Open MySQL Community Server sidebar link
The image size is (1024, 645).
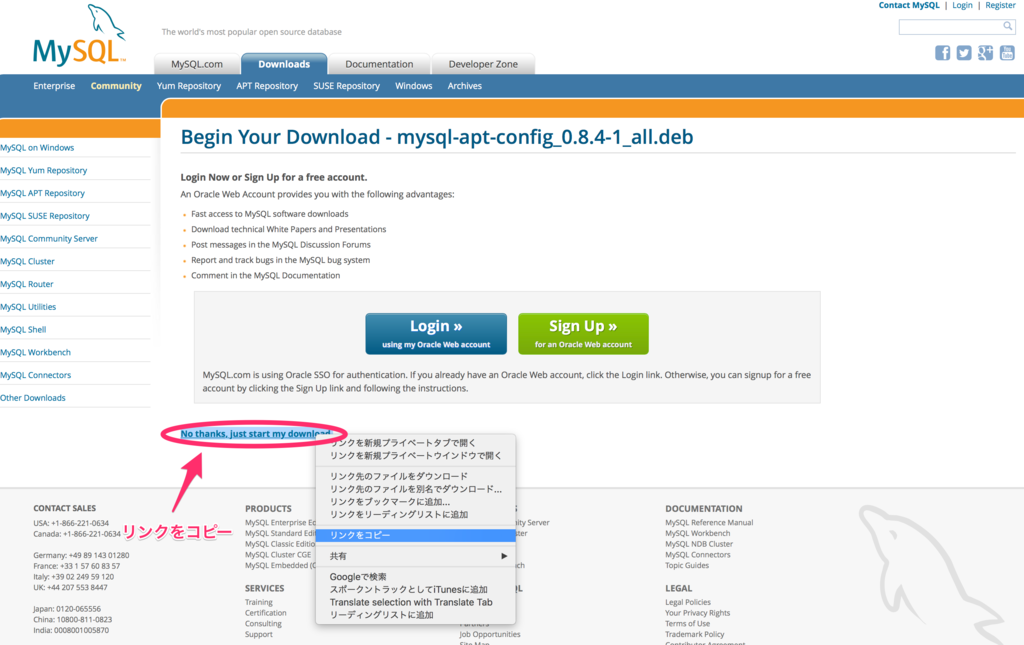point(49,239)
